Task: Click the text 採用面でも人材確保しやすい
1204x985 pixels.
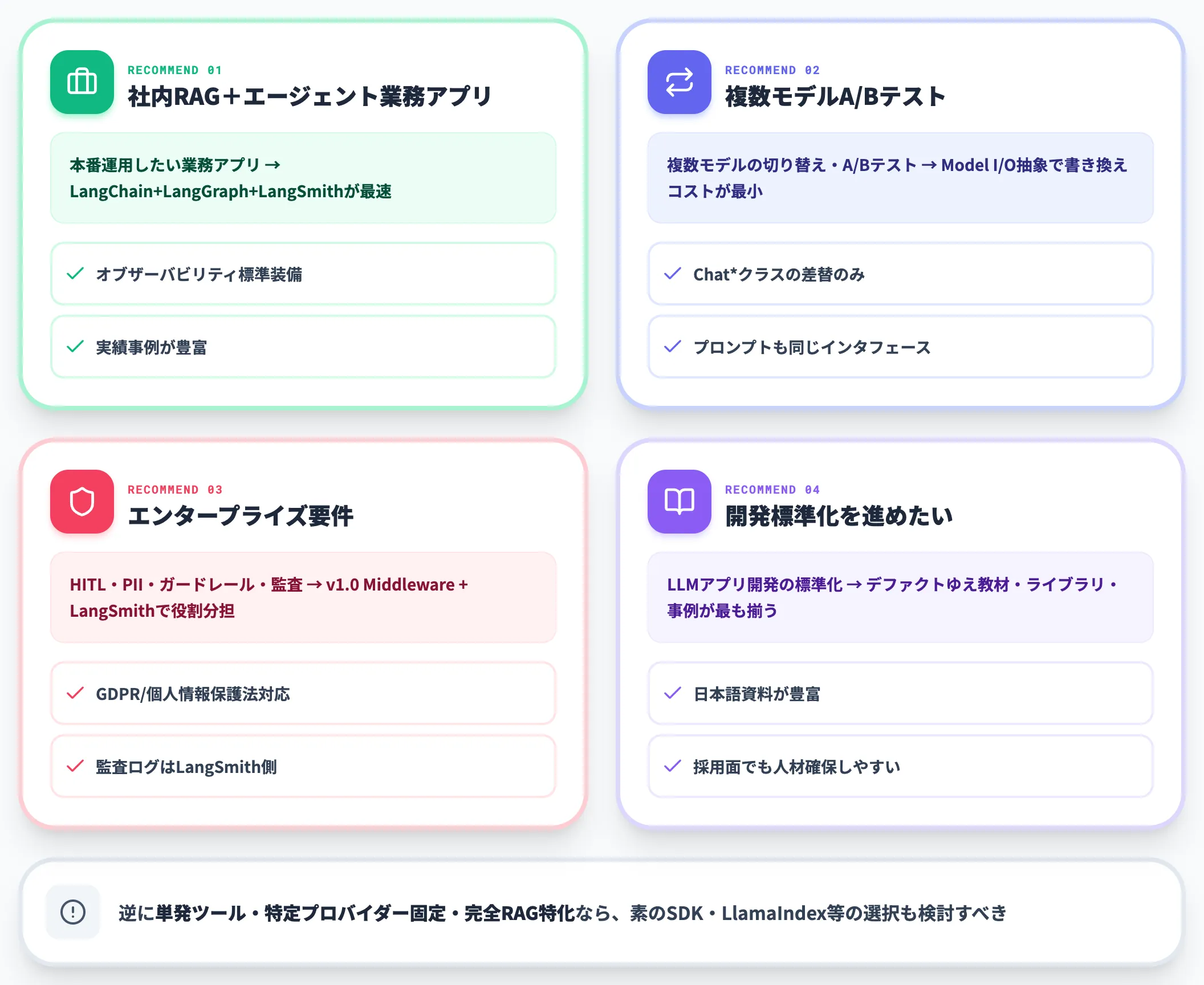Action: (796, 767)
